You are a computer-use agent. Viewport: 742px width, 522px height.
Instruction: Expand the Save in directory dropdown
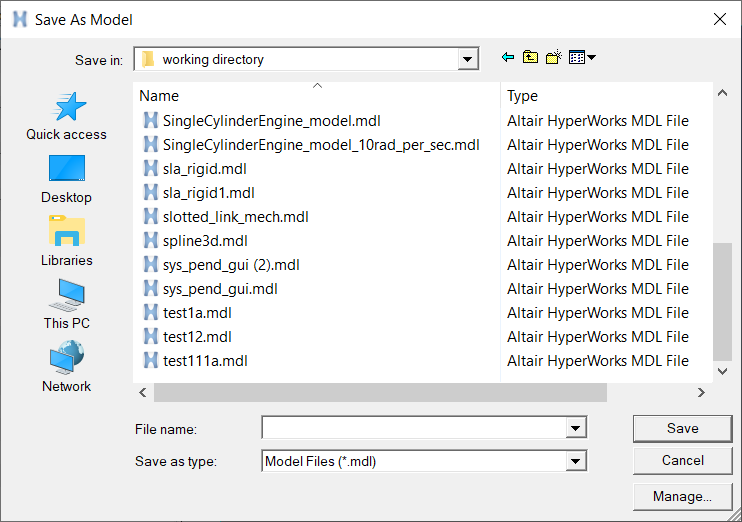click(x=468, y=60)
